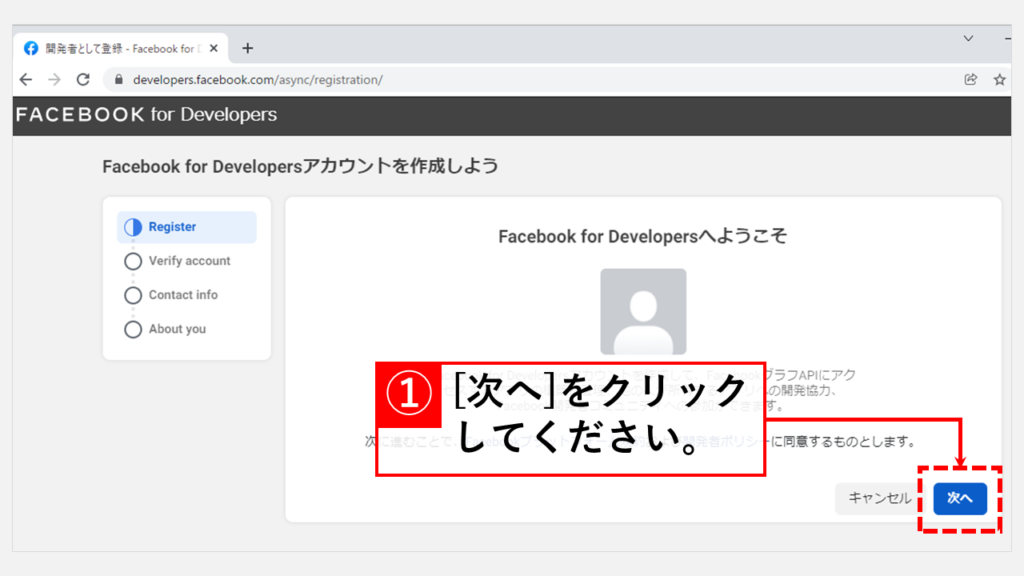The image size is (1024, 576).
Task: Open the tab search chevron dropdown
Action: coord(968,38)
